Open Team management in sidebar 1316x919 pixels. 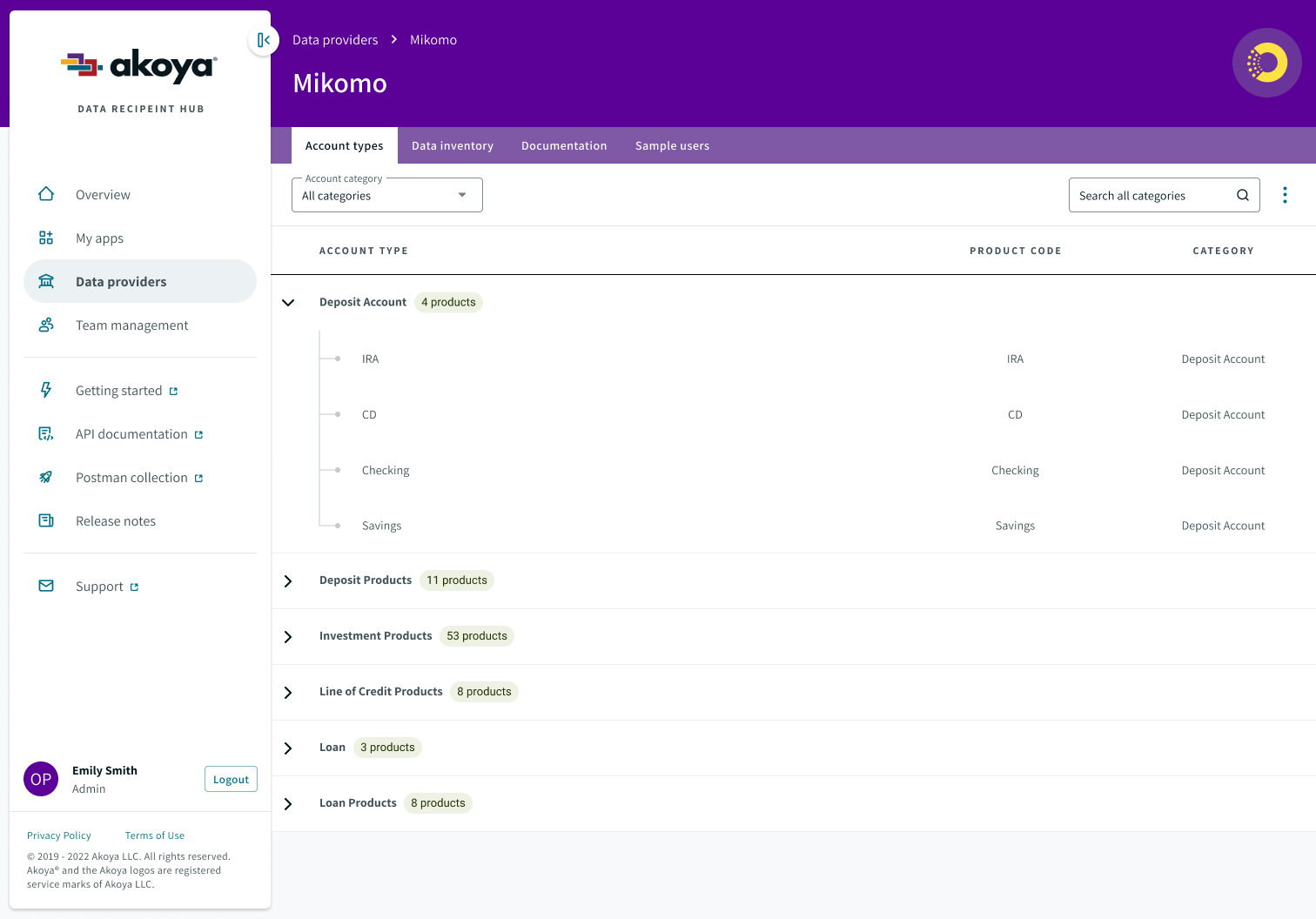140,325
